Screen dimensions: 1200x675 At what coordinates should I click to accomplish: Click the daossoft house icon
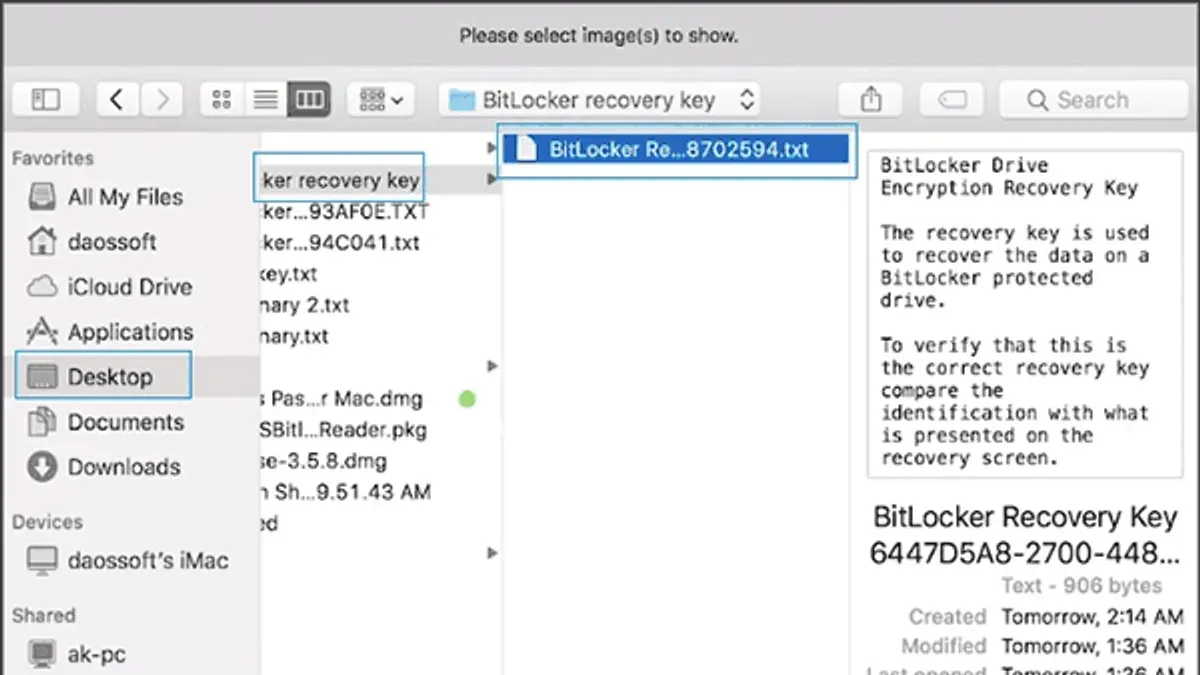42,241
